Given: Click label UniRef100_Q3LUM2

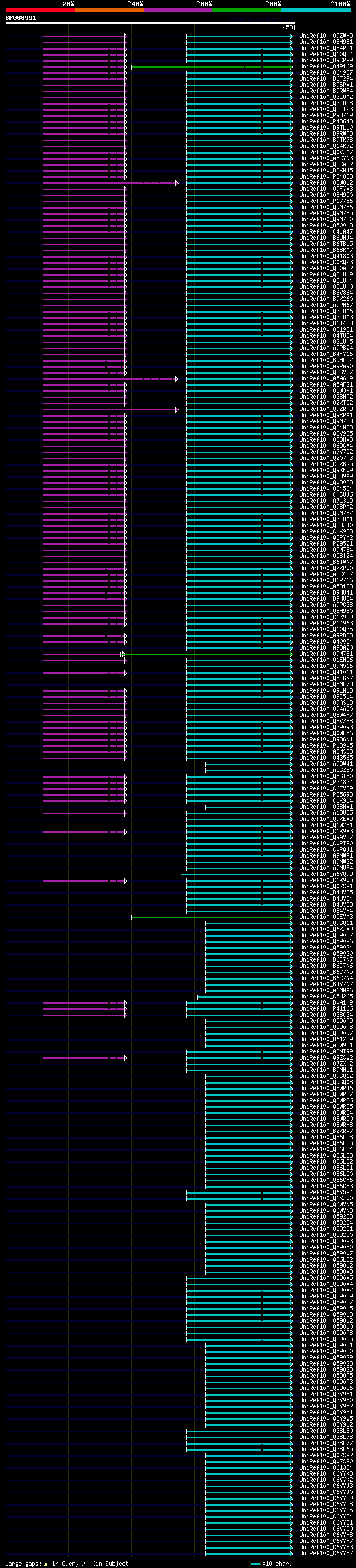Looking at the screenshot, I should coord(326,97).
